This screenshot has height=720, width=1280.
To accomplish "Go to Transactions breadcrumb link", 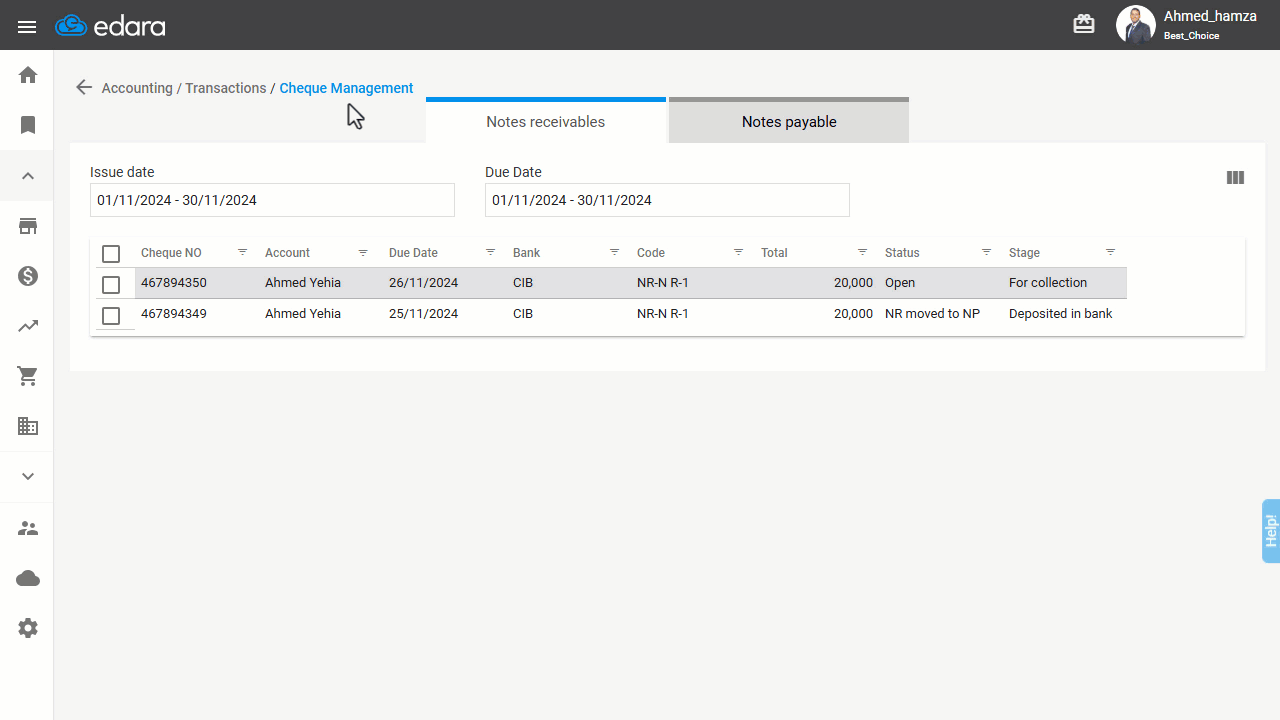I will tap(226, 88).
